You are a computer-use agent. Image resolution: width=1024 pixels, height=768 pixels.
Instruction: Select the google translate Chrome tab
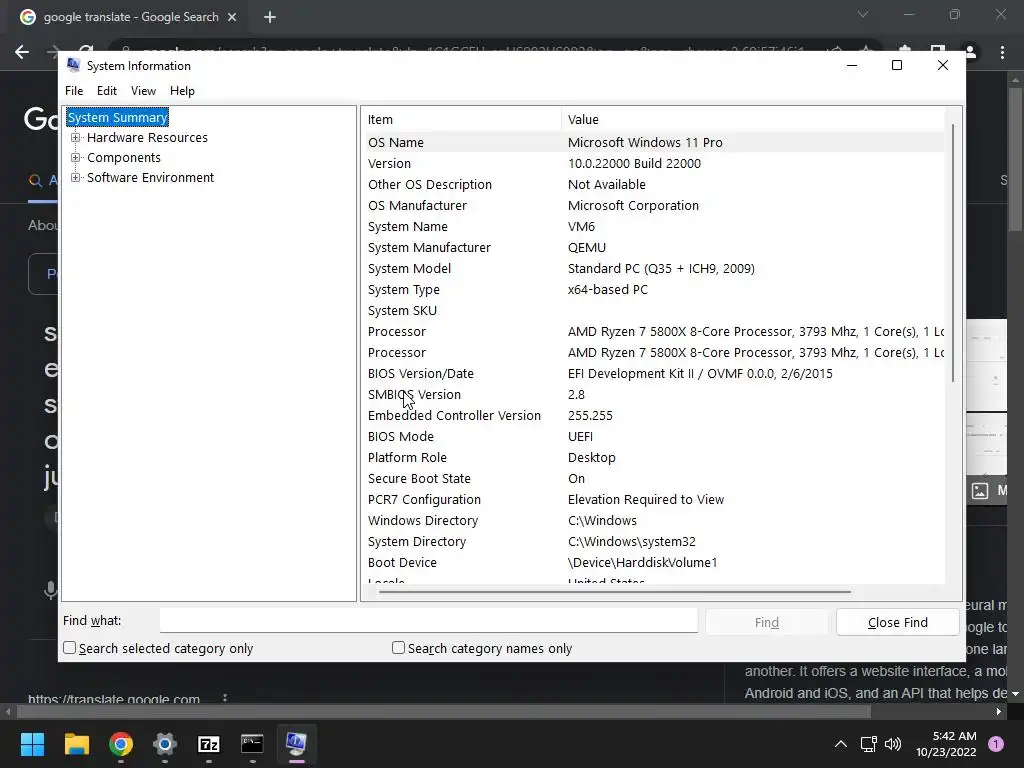pyautogui.click(x=130, y=17)
